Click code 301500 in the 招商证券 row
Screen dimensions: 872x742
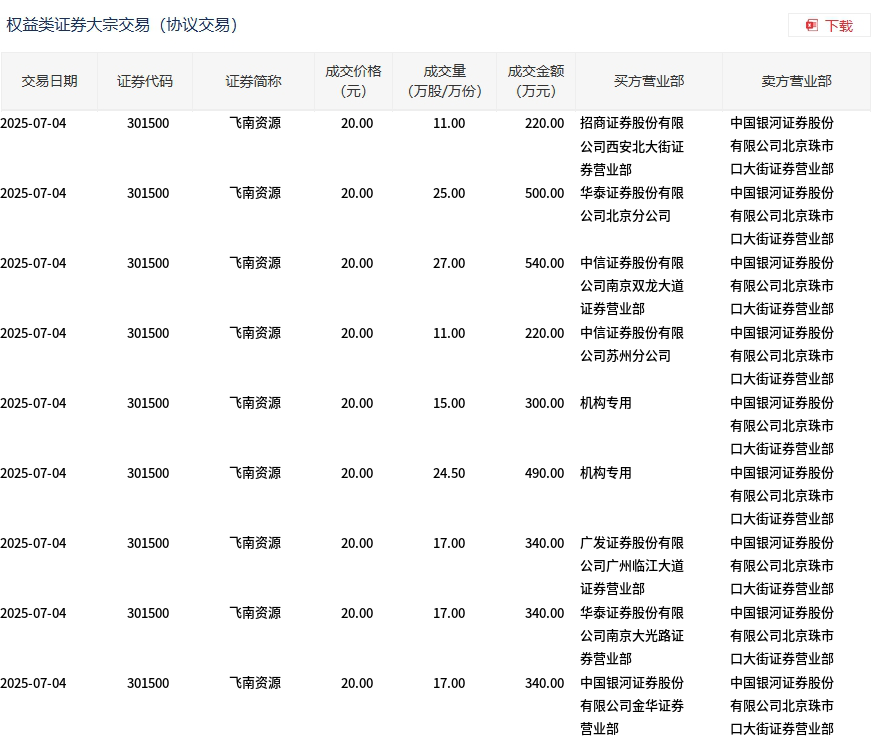148,123
